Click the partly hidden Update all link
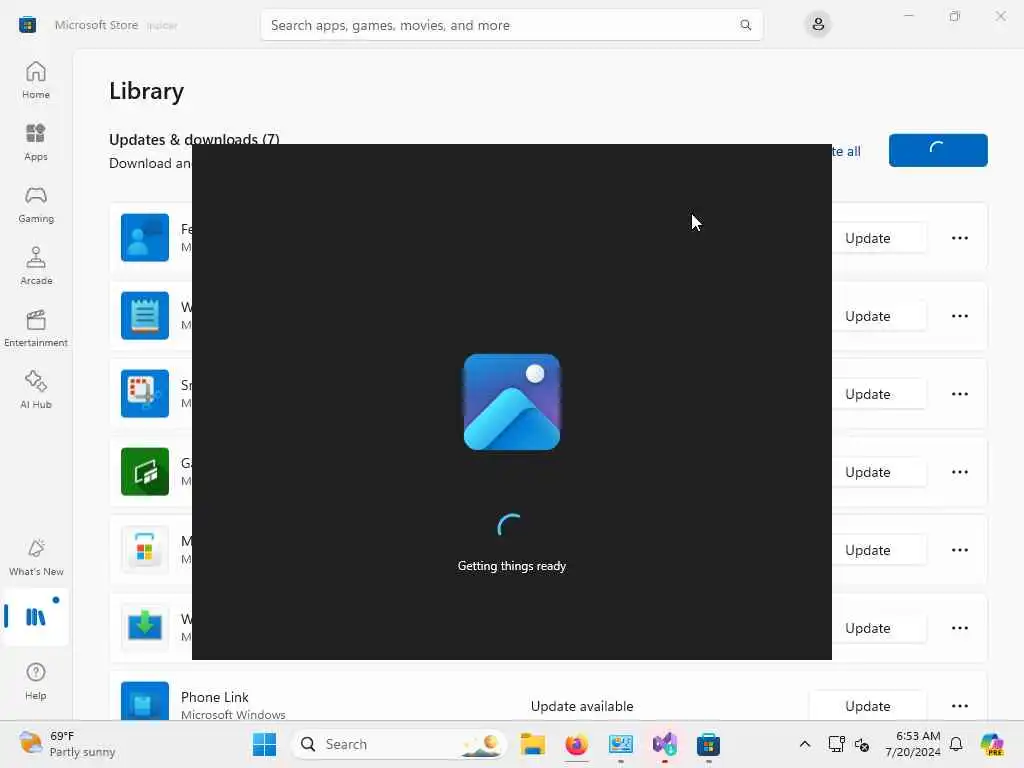 [846, 152]
